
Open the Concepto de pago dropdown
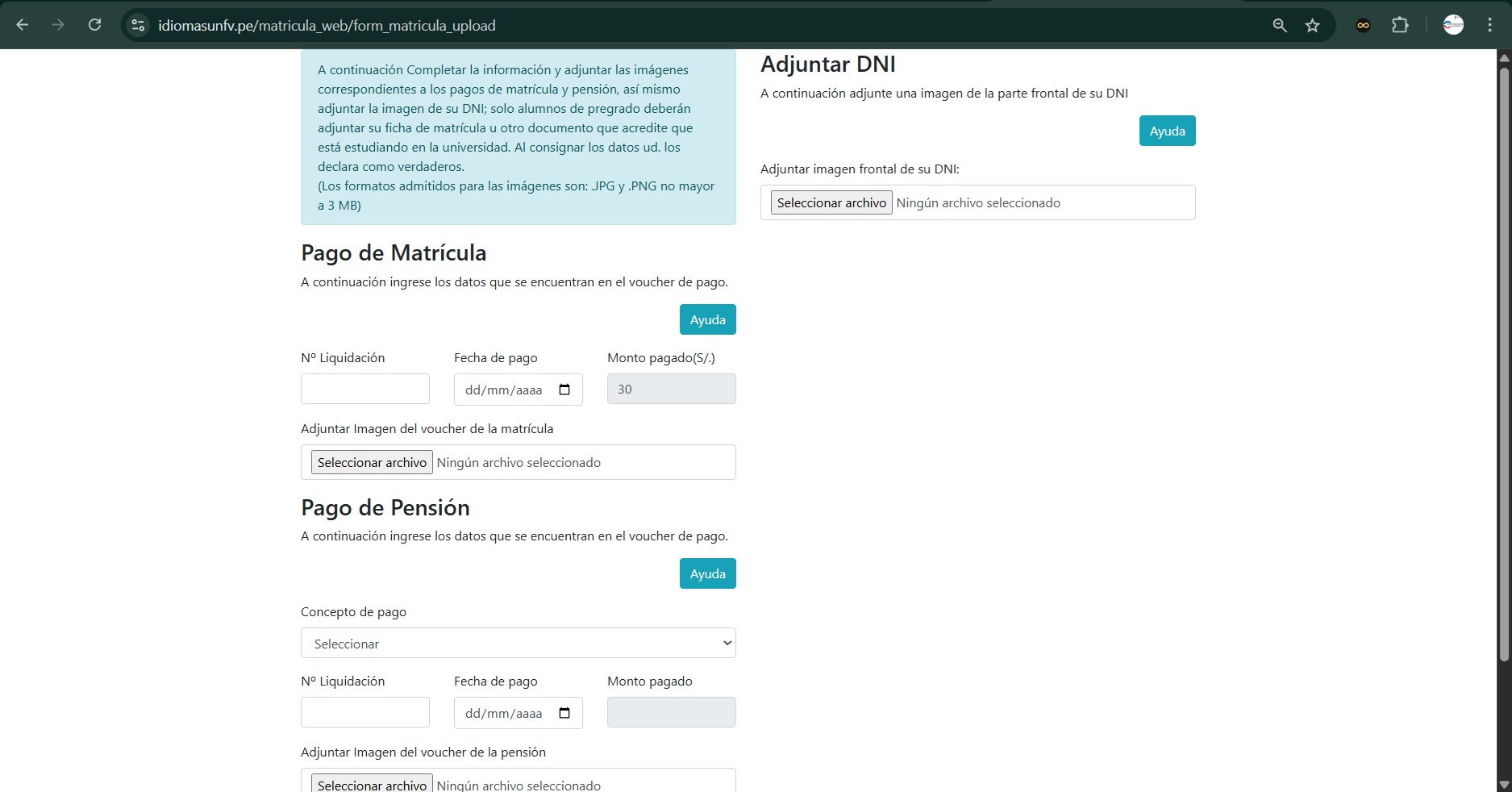coord(517,643)
